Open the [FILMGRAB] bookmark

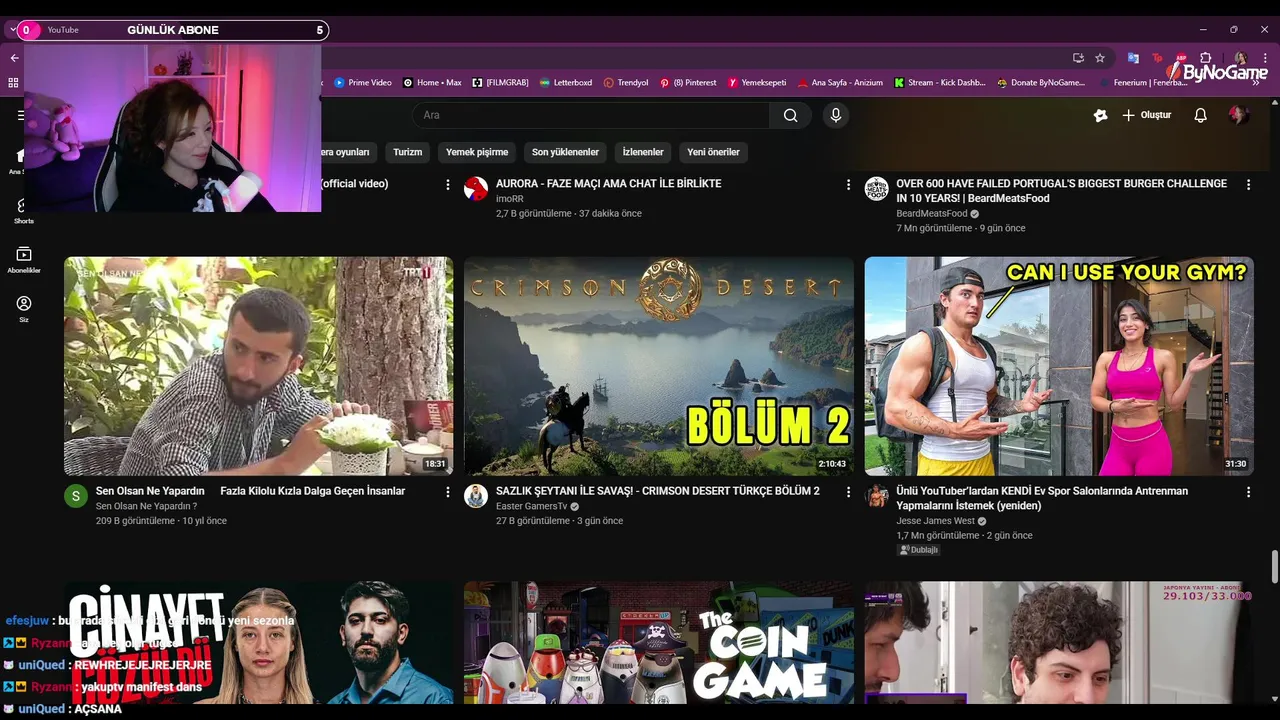point(500,83)
